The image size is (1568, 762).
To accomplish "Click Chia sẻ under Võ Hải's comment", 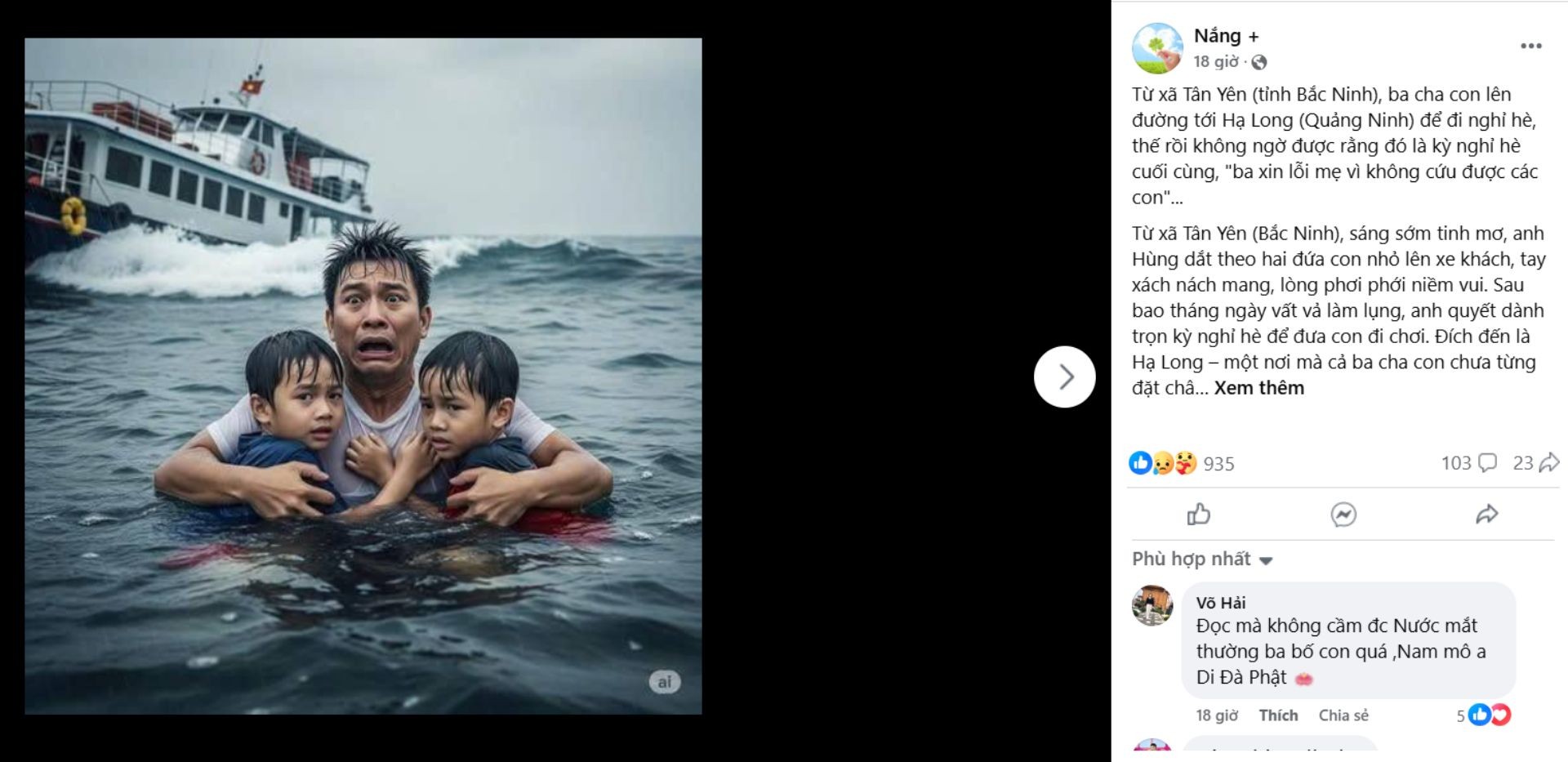I will click(x=1343, y=715).
